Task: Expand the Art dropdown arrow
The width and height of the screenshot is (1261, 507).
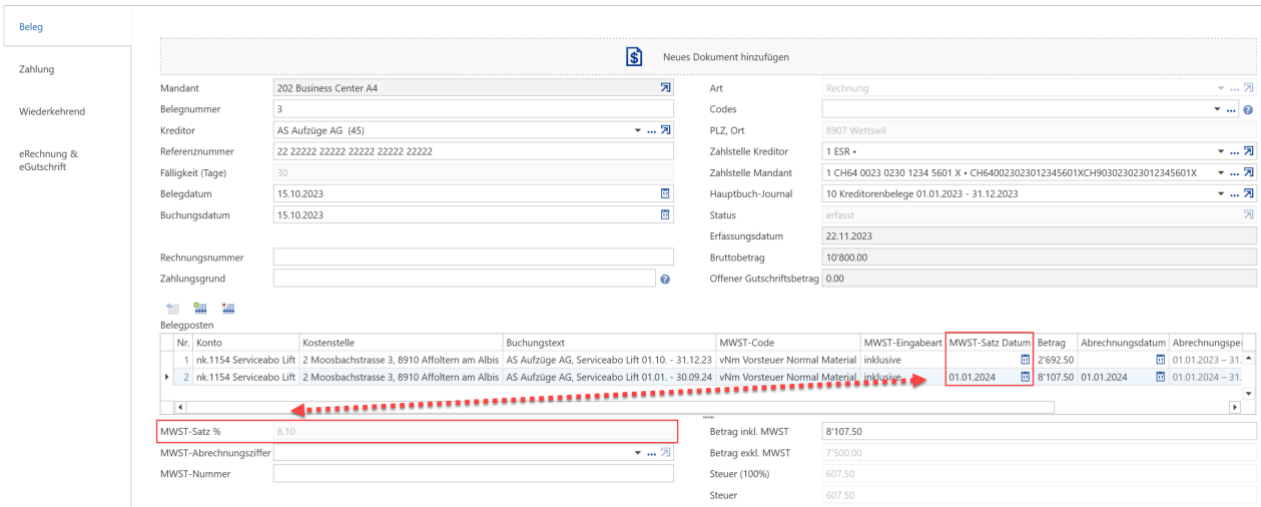Action: pyautogui.click(x=1220, y=88)
